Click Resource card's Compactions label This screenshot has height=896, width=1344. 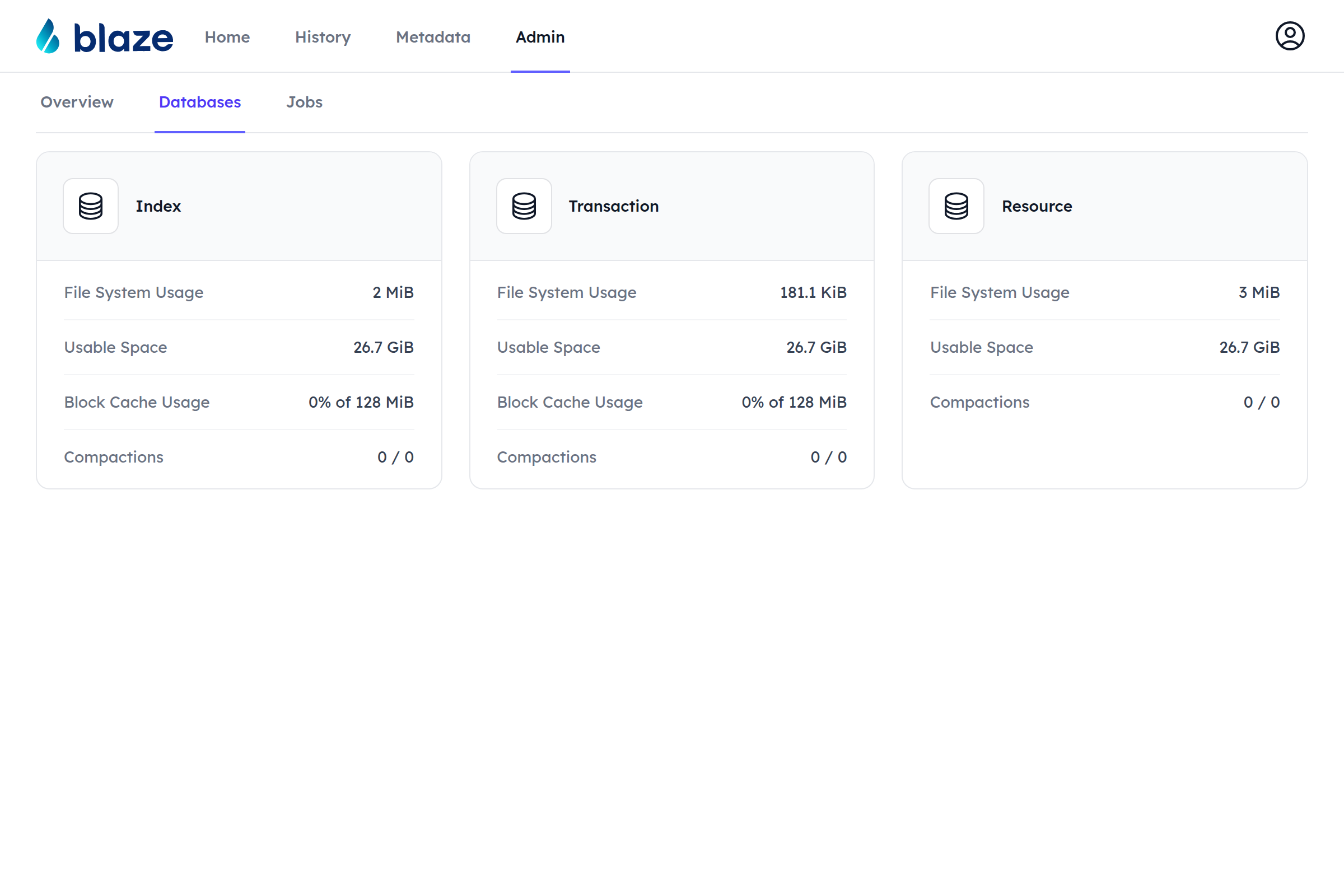pyautogui.click(x=980, y=402)
